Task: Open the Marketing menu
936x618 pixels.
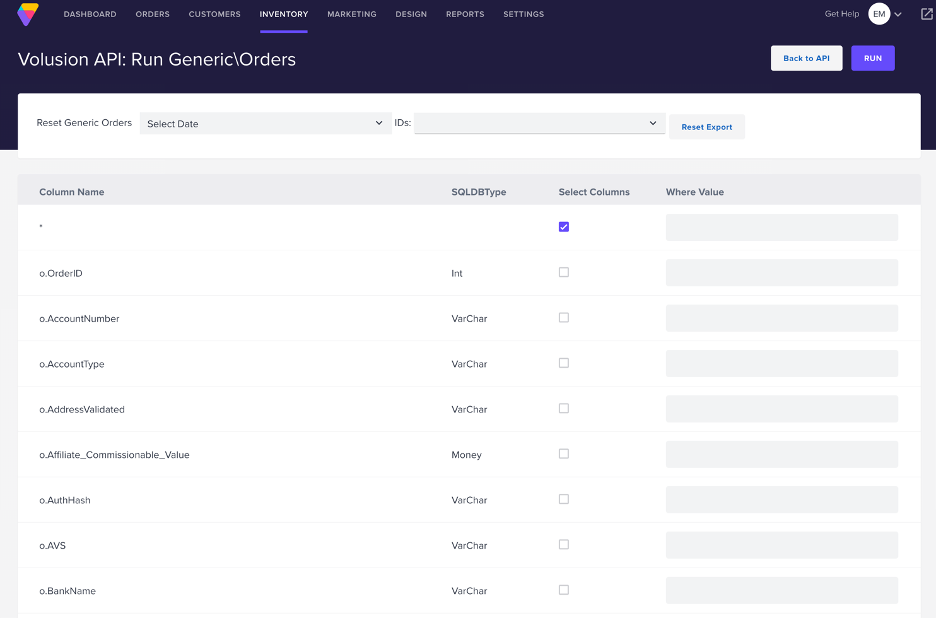Action: coord(352,14)
